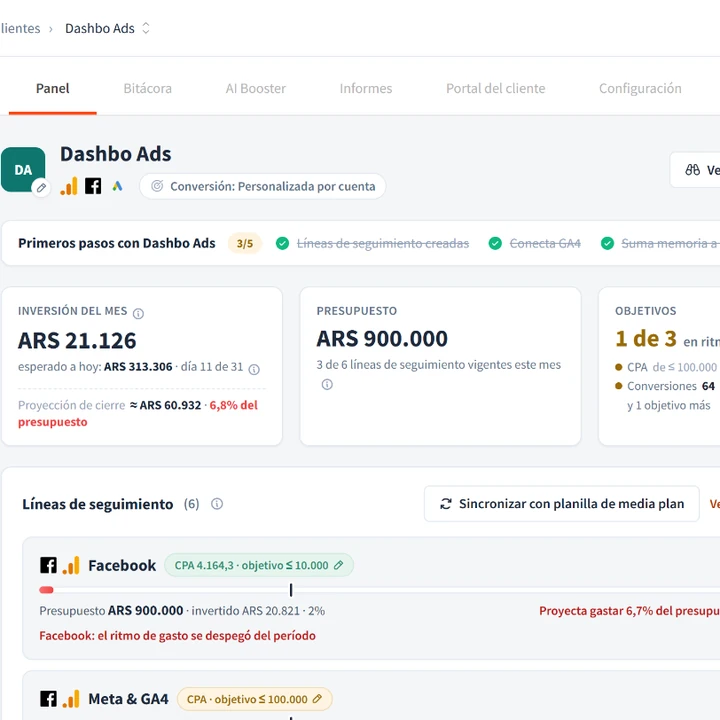The width and height of the screenshot is (720, 720).
Task: Click the Facebook icon in Meta & GA4 line
Action: click(x=48, y=699)
